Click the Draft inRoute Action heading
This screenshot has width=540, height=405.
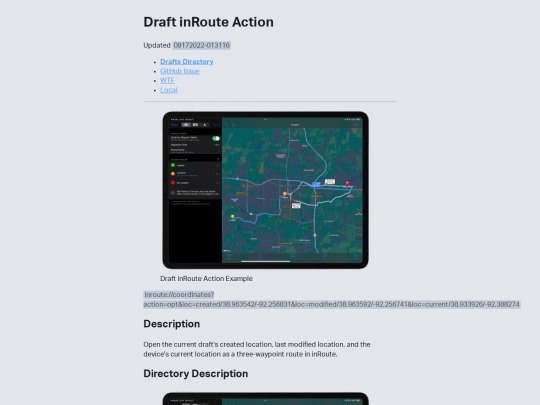tap(208, 22)
